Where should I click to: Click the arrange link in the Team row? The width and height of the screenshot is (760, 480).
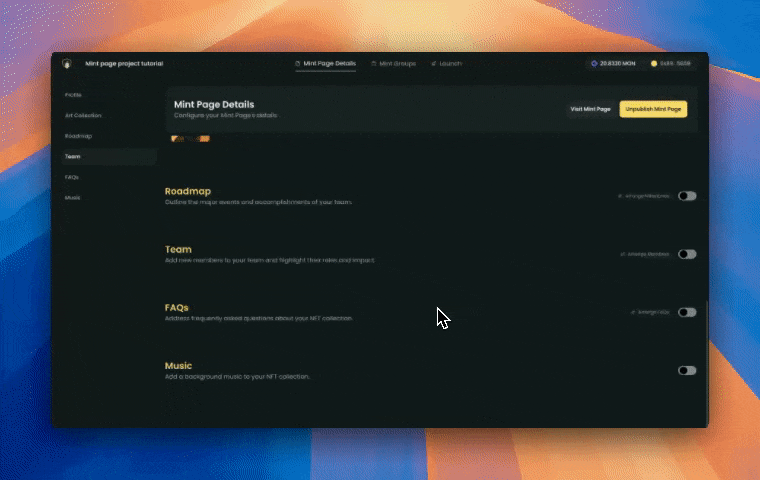point(645,254)
